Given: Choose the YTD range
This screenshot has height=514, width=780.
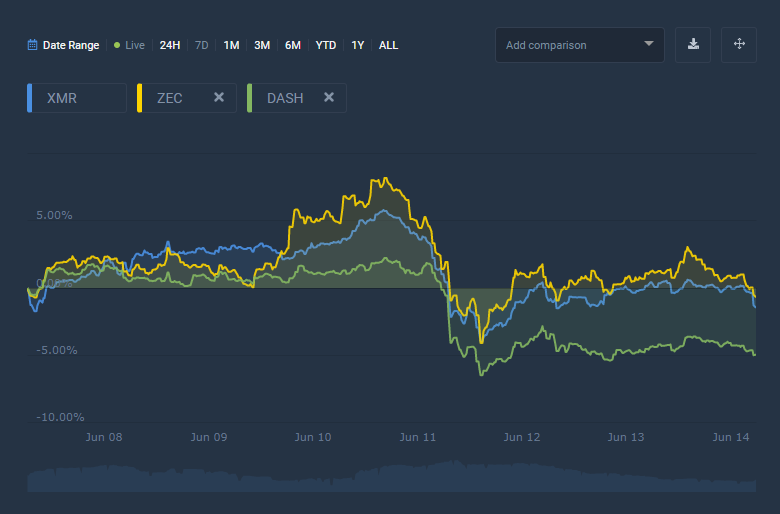Looking at the screenshot, I should (x=326, y=45).
